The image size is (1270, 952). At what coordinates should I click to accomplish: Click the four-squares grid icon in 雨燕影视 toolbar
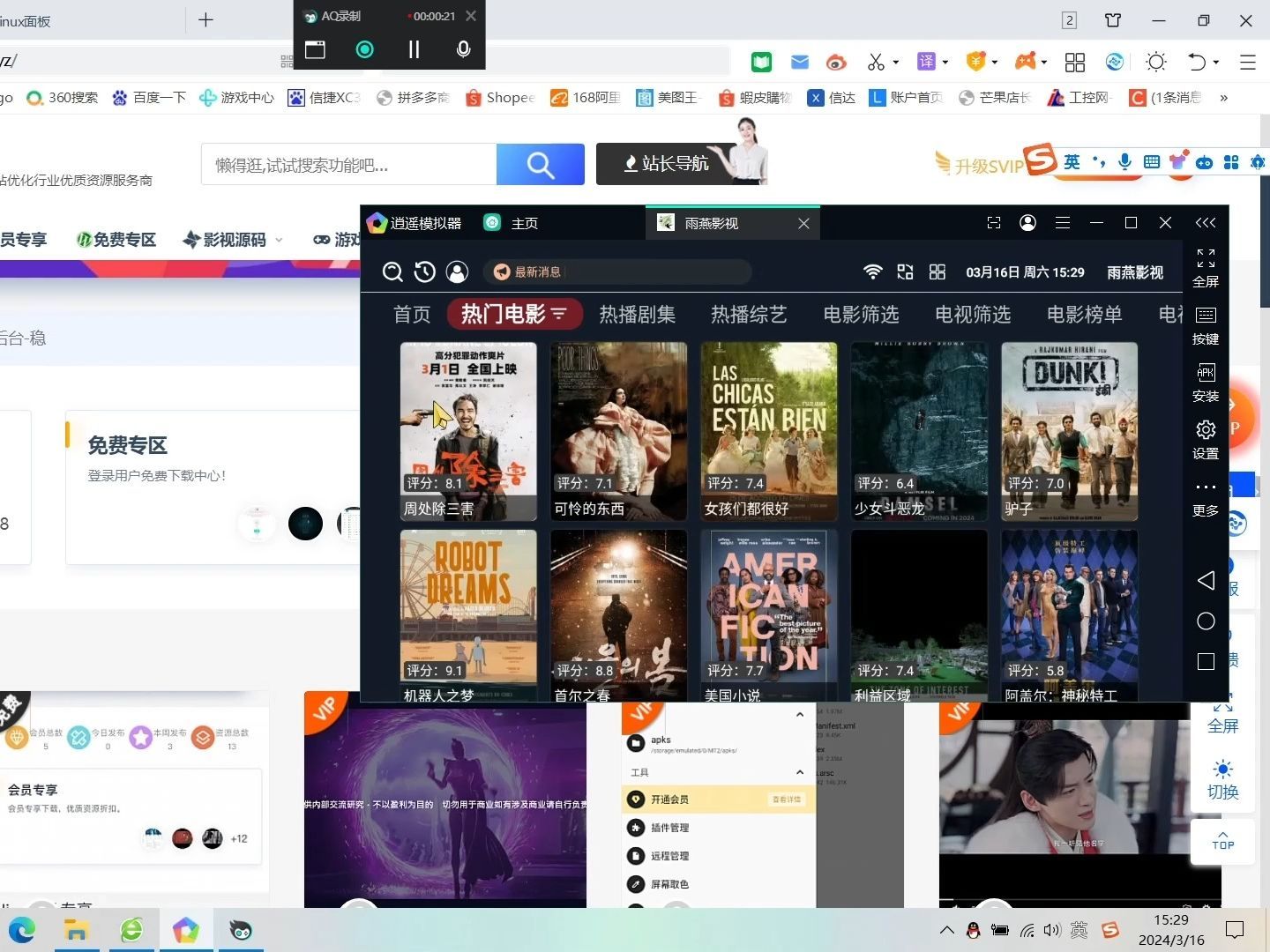(x=938, y=271)
